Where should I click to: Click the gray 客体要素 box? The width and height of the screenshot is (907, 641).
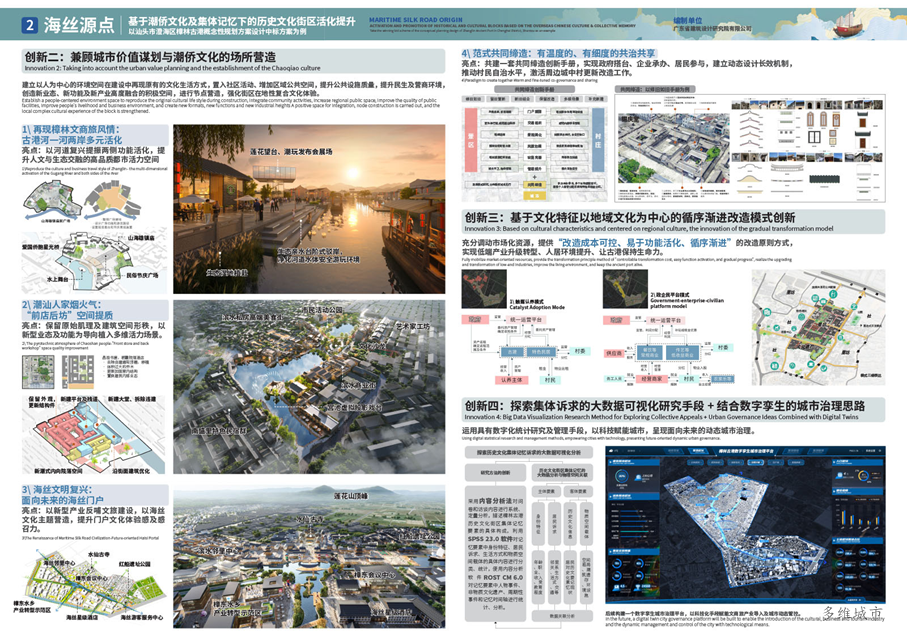(x=578, y=491)
